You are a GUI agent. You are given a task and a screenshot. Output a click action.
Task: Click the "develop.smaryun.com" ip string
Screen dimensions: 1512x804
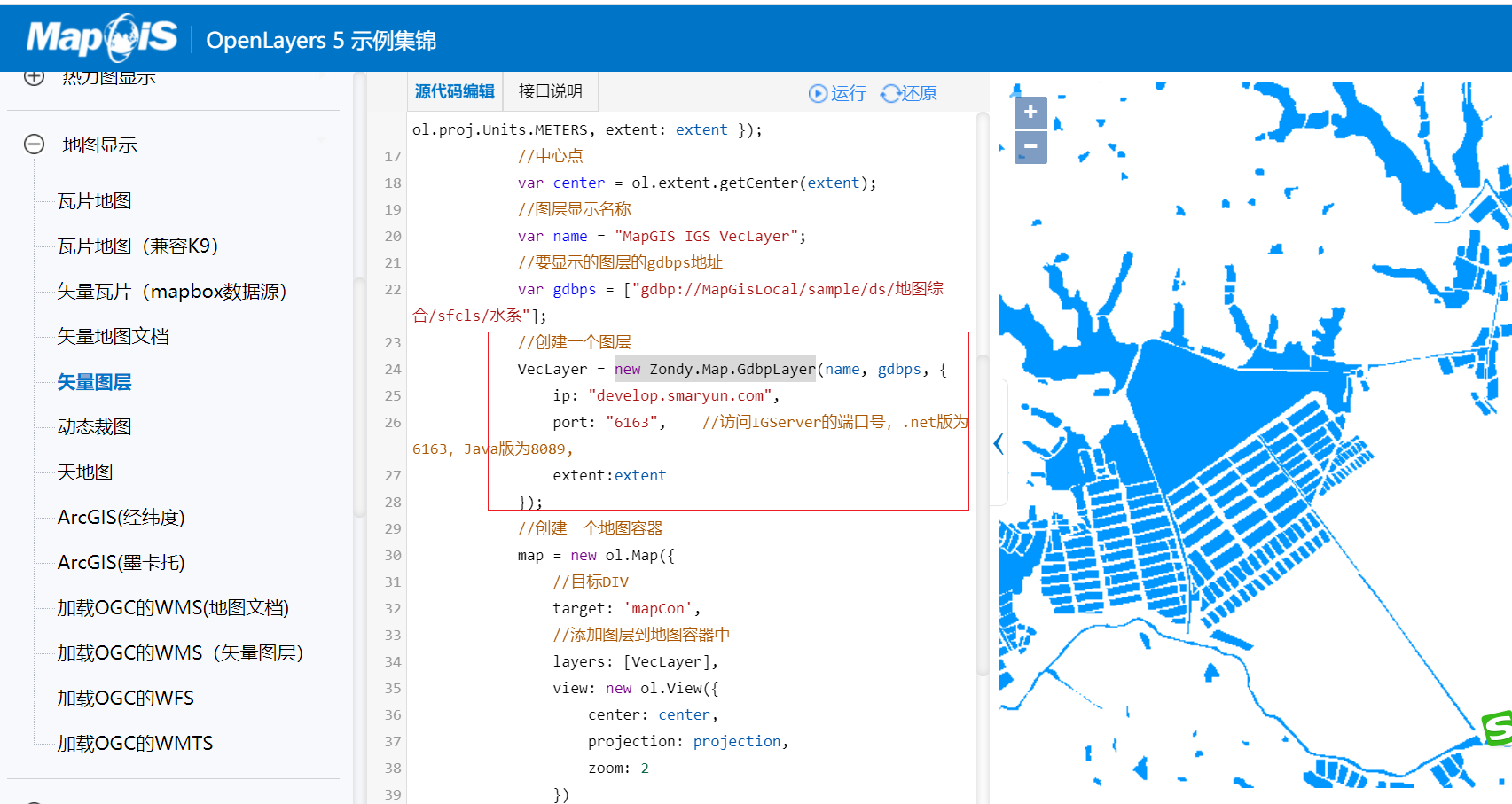pos(679,395)
